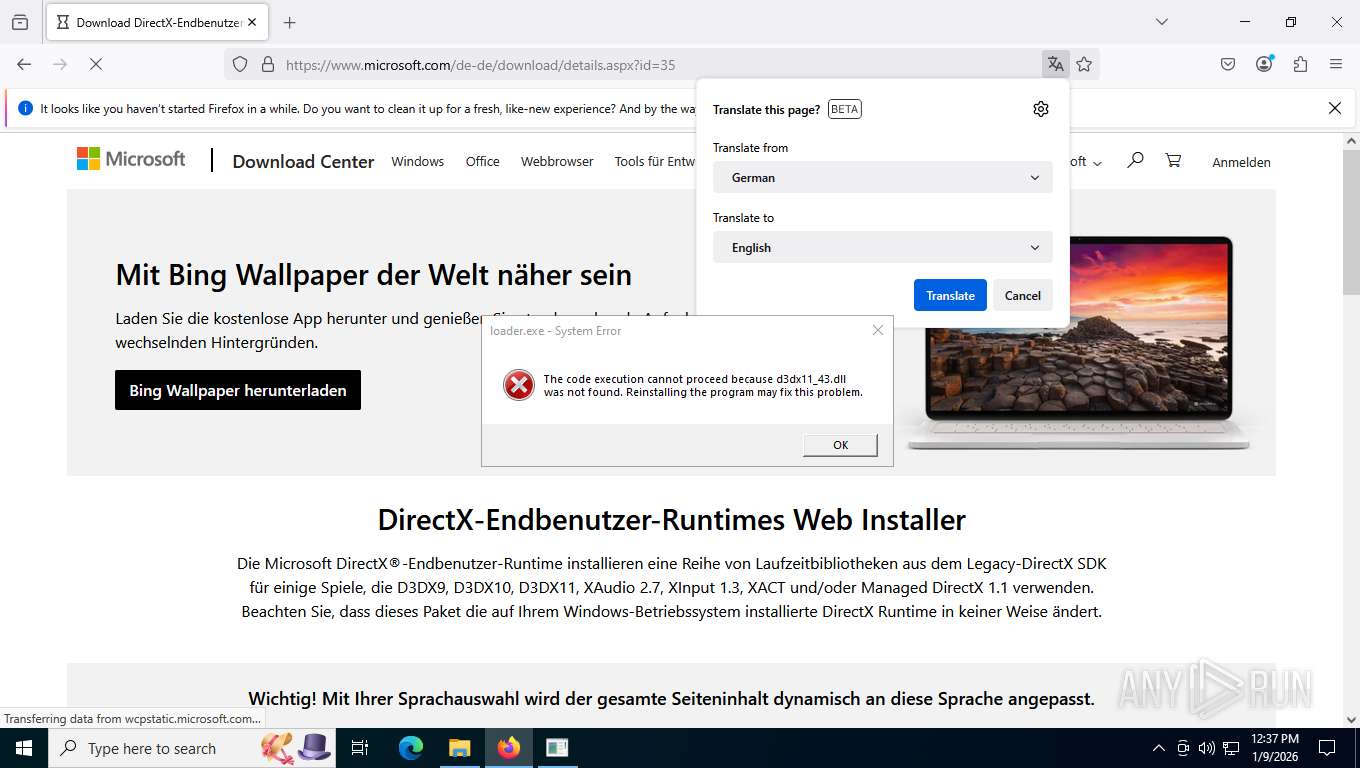Open notification center icon
The height and width of the screenshot is (768, 1360).
[x=1327, y=748]
